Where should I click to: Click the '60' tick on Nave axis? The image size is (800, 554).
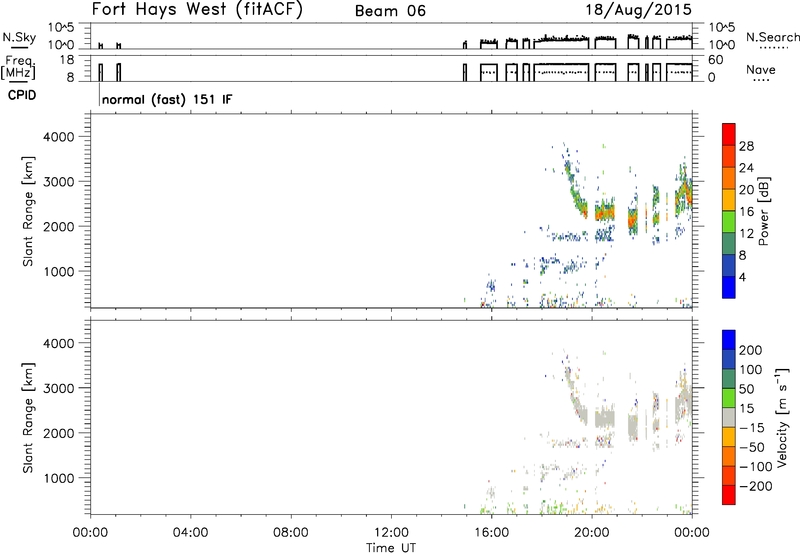(715, 60)
